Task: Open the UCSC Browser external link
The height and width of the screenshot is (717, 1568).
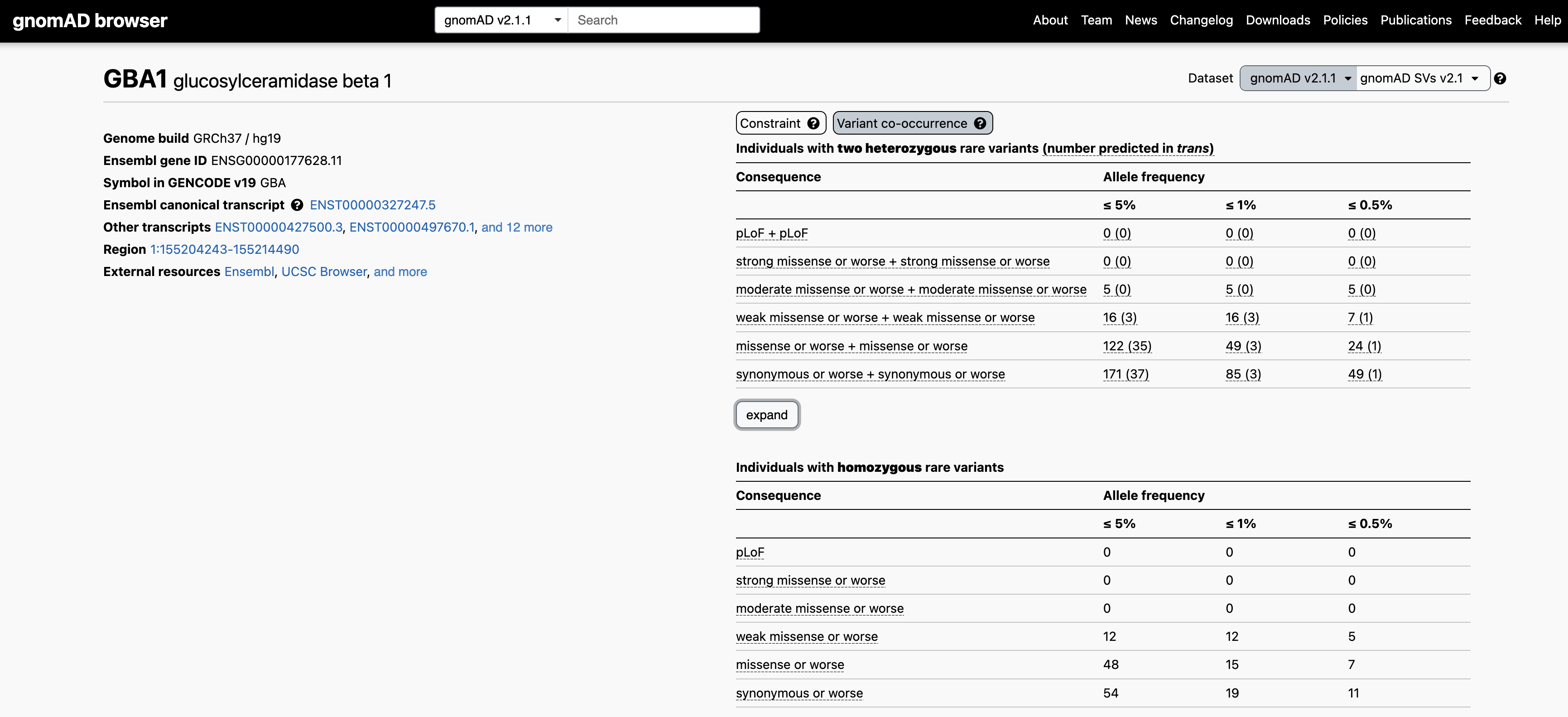Action: [x=324, y=271]
